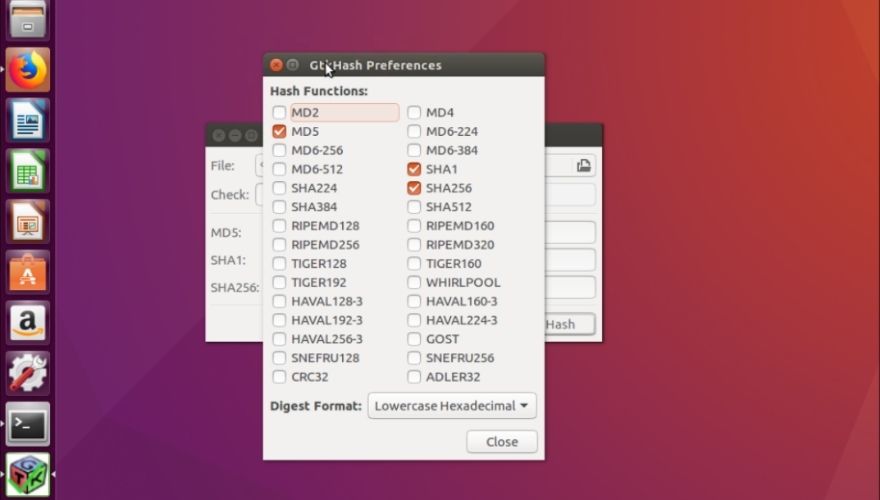Enable the SNEFRU128 checkbox
Image resolution: width=880 pixels, height=500 pixels.
[279, 358]
